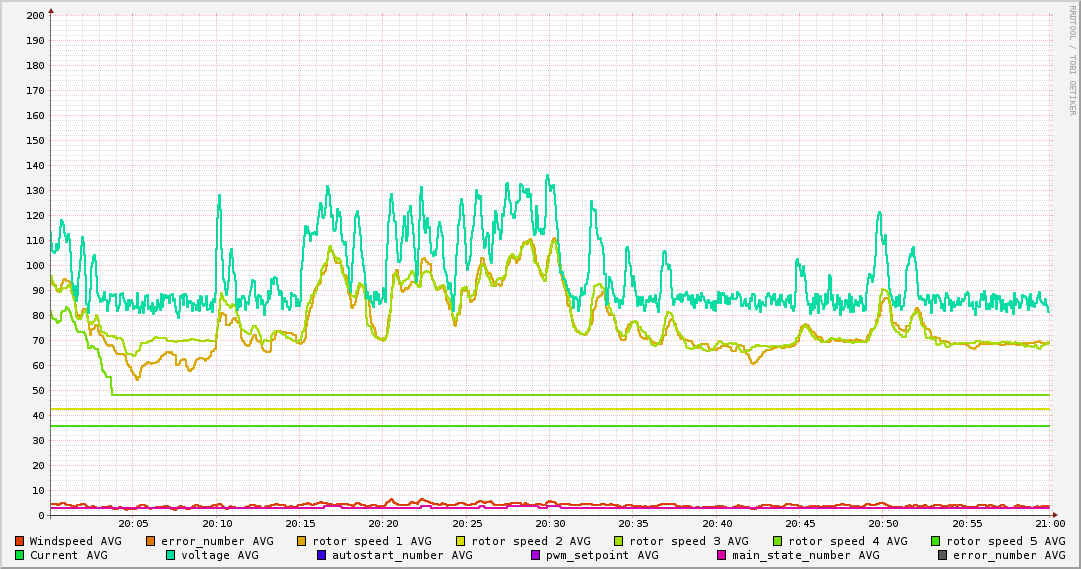The height and width of the screenshot is (569, 1081).
Task: Click the 20:25 time label on x-axis
Action: coord(467,524)
